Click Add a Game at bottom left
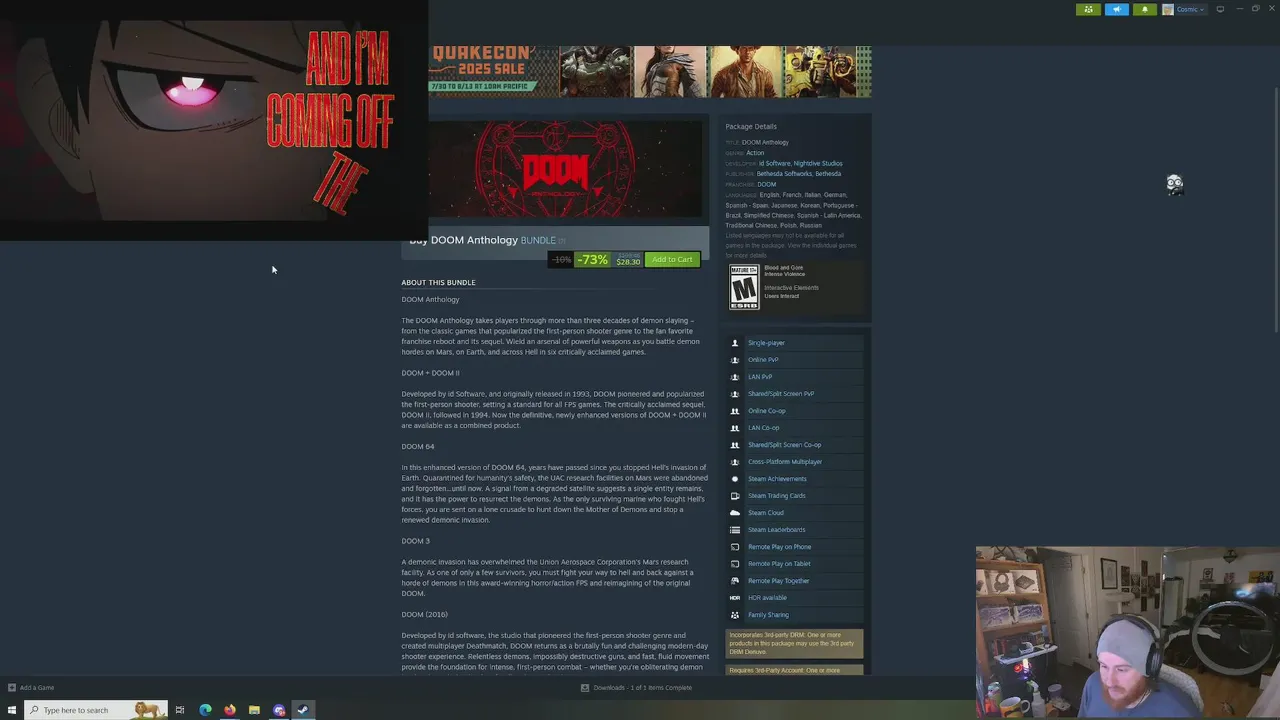 (x=31, y=688)
